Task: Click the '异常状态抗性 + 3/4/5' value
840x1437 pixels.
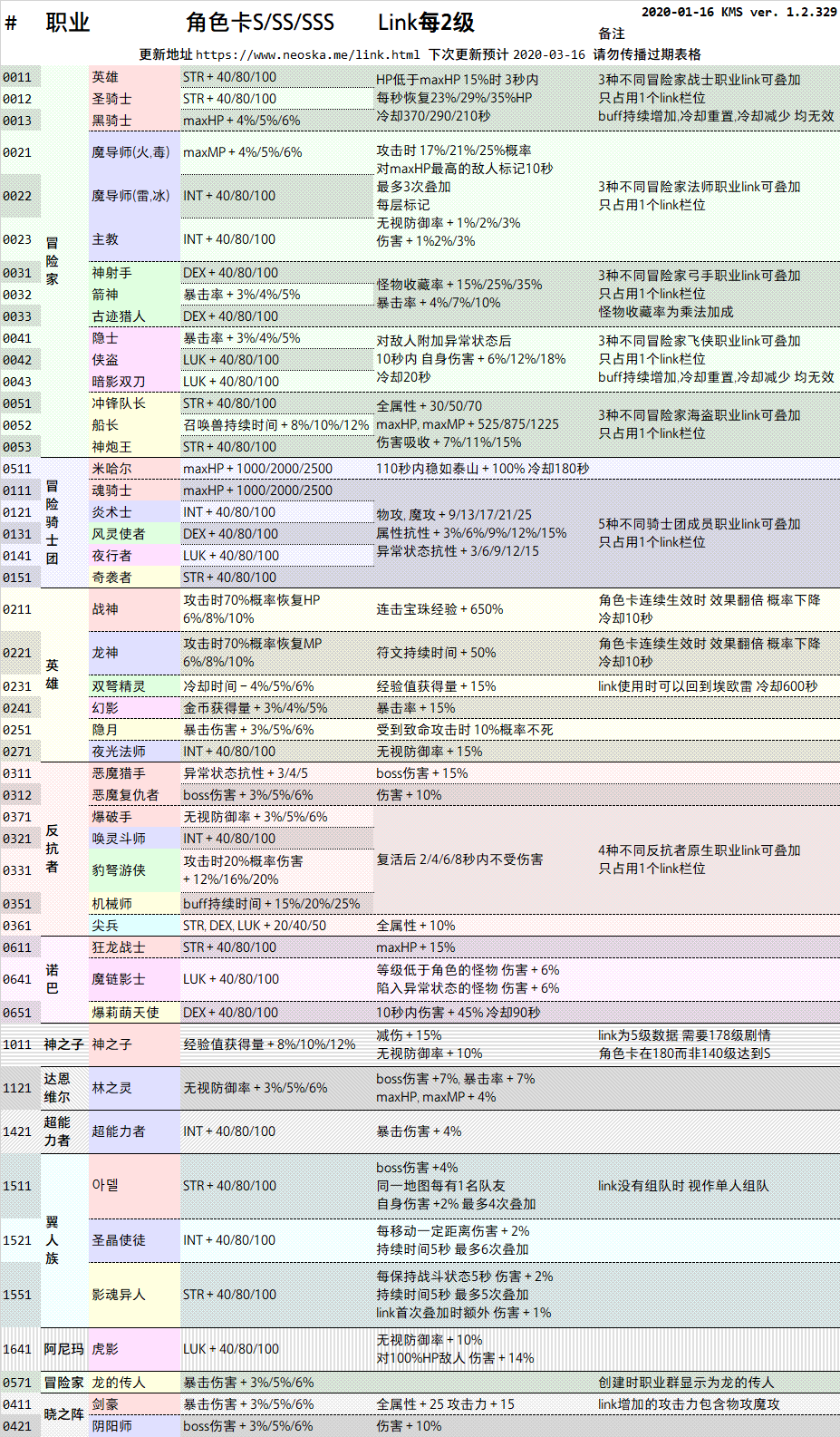Action: 246,773
